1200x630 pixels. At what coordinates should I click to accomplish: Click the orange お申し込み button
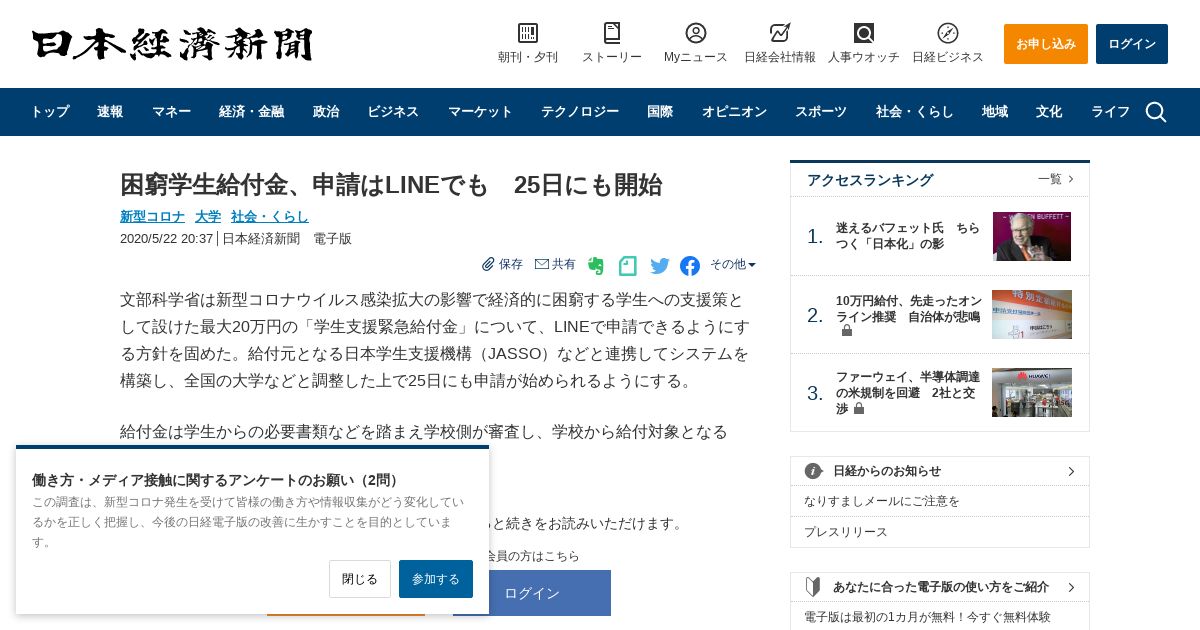click(1046, 44)
